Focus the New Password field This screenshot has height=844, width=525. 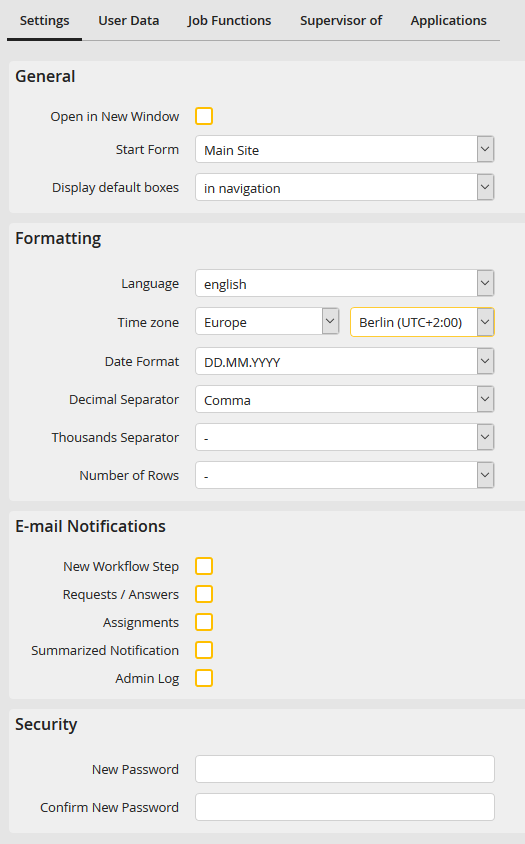click(345, 769)
